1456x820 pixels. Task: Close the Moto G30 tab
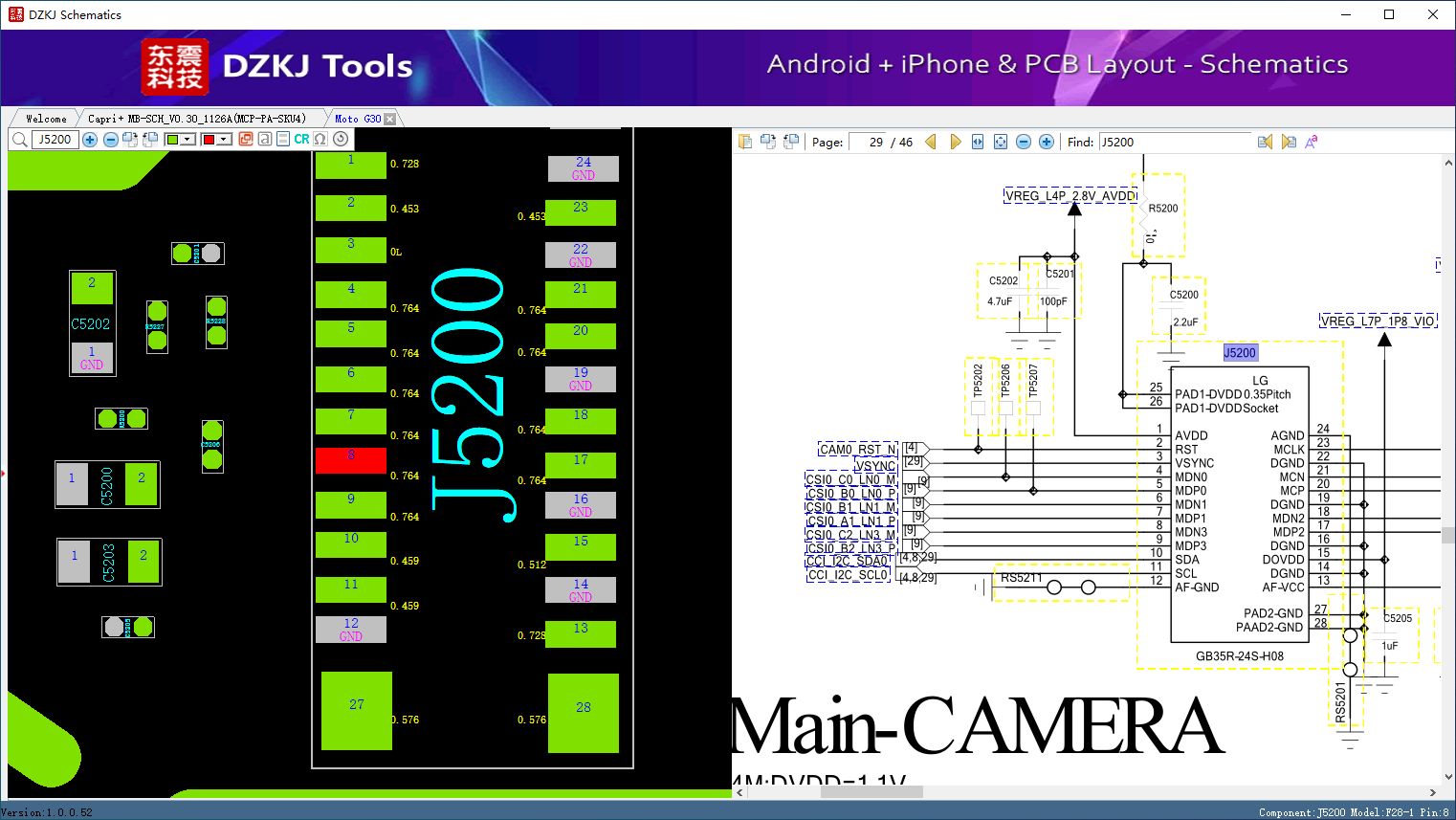pyautogui.click(x=389, y=120)
